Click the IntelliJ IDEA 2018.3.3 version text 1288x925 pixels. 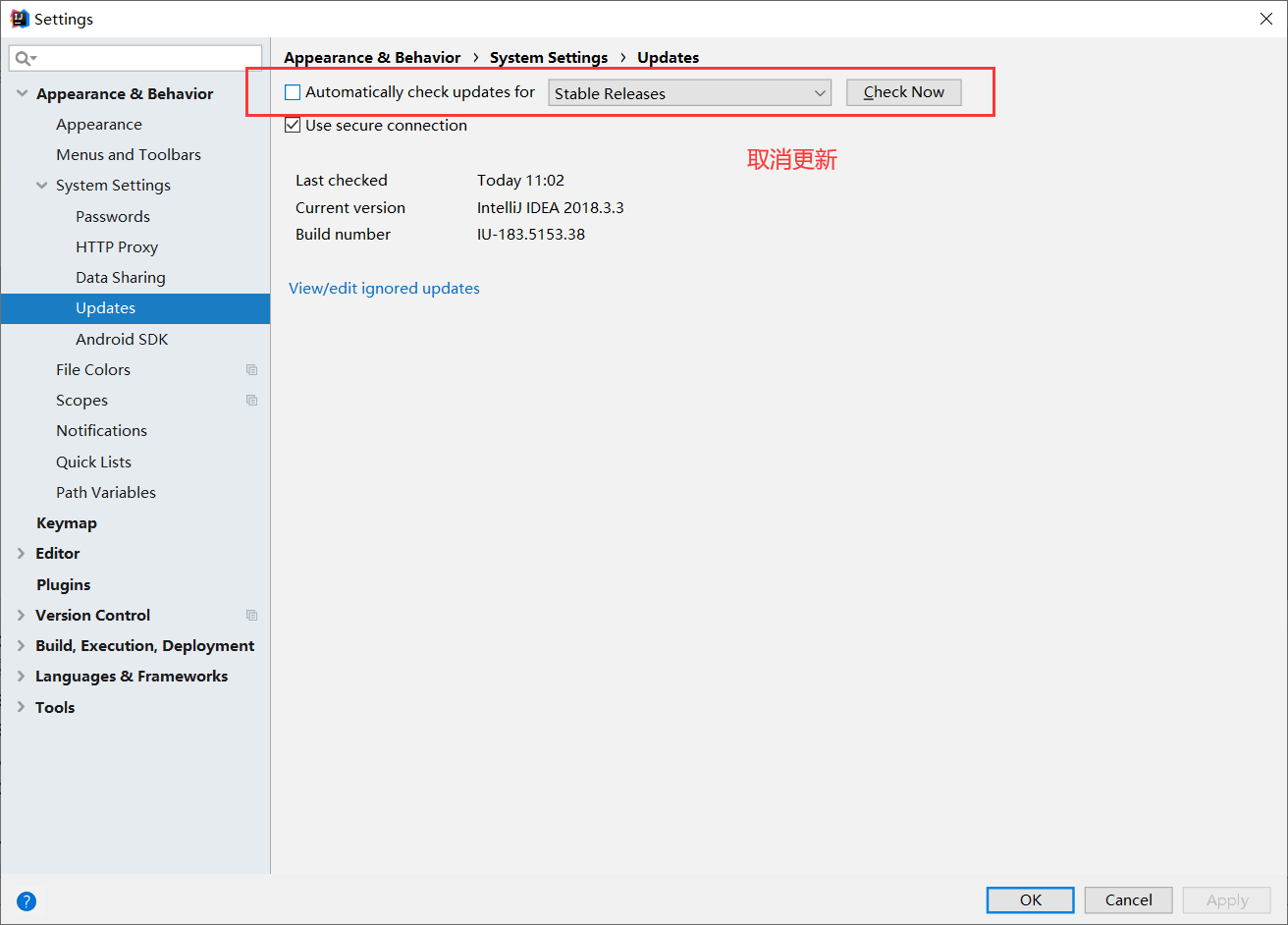click(551, 208)
